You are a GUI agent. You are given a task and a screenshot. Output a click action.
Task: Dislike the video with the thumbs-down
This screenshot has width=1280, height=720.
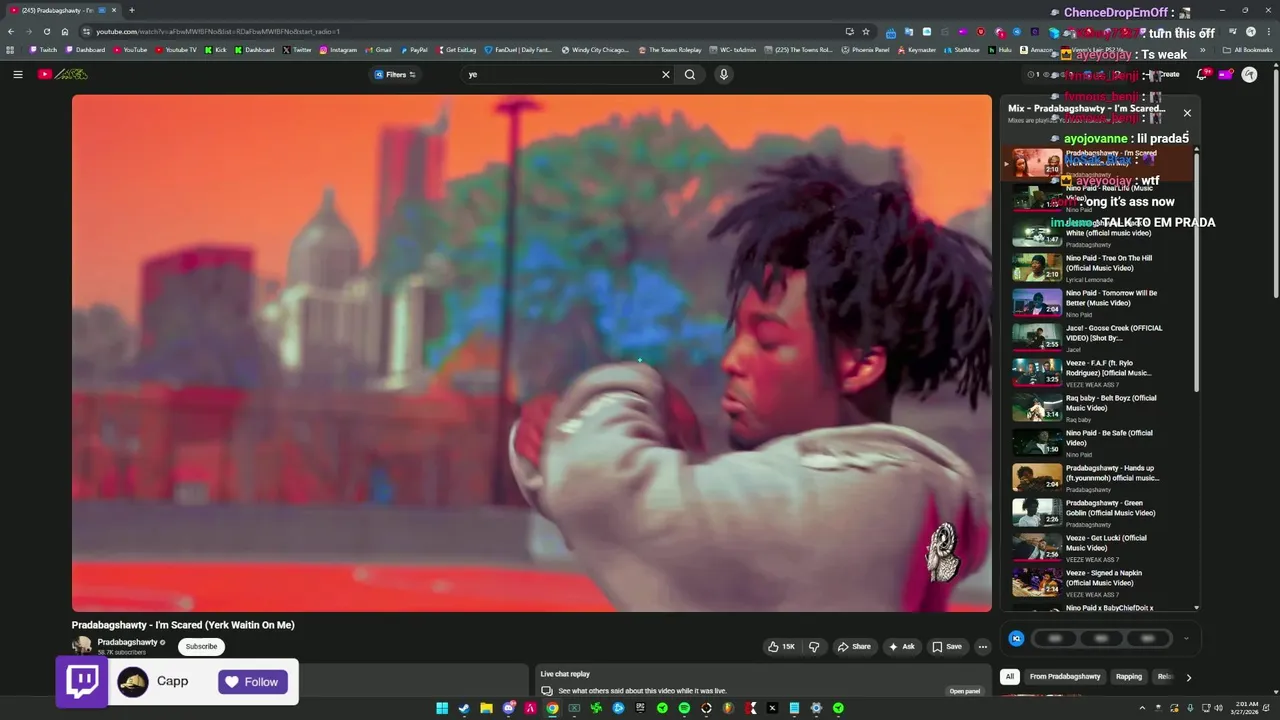814,647
